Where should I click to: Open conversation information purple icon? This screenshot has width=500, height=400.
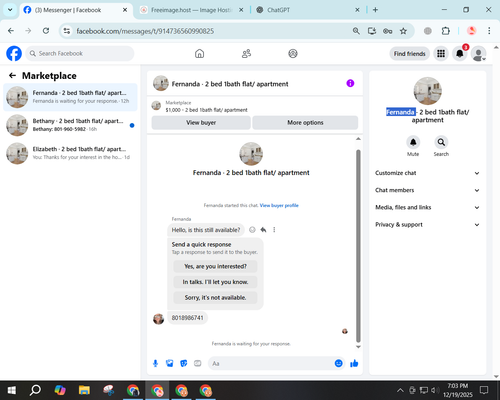[350, 83]
